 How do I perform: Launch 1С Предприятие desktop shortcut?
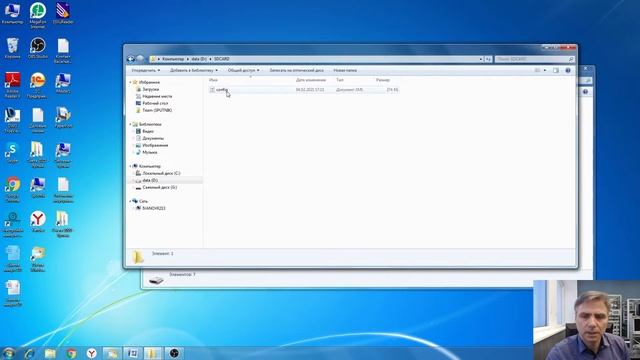(x=38, y=85)
